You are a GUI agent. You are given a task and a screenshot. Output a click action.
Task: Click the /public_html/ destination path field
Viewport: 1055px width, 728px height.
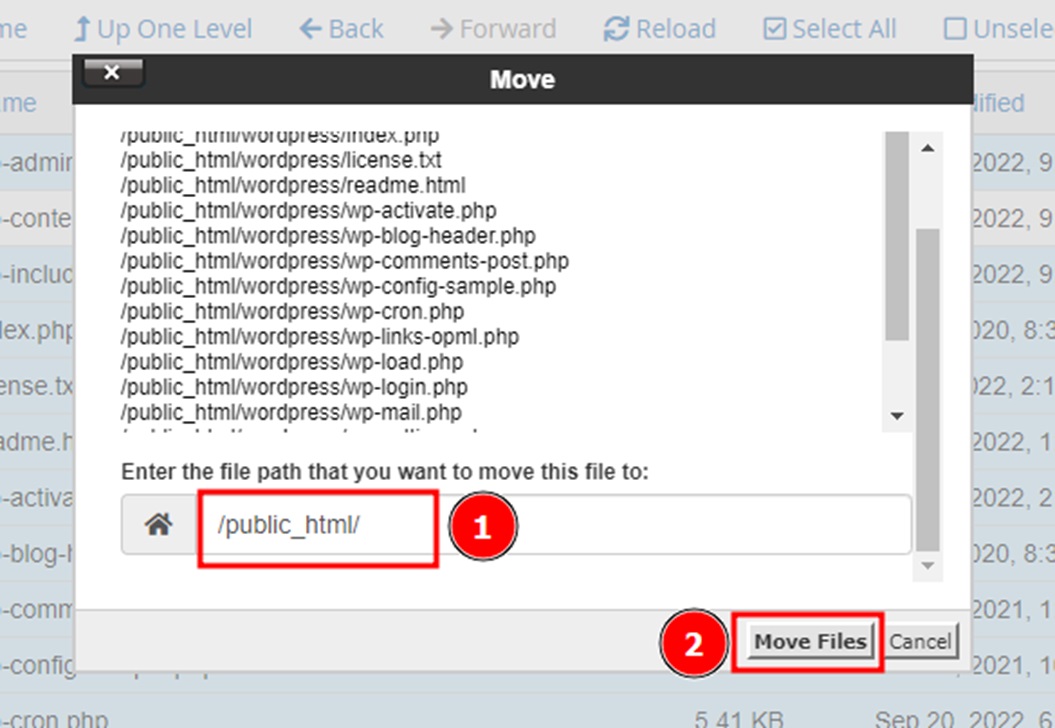pos(554,524)
